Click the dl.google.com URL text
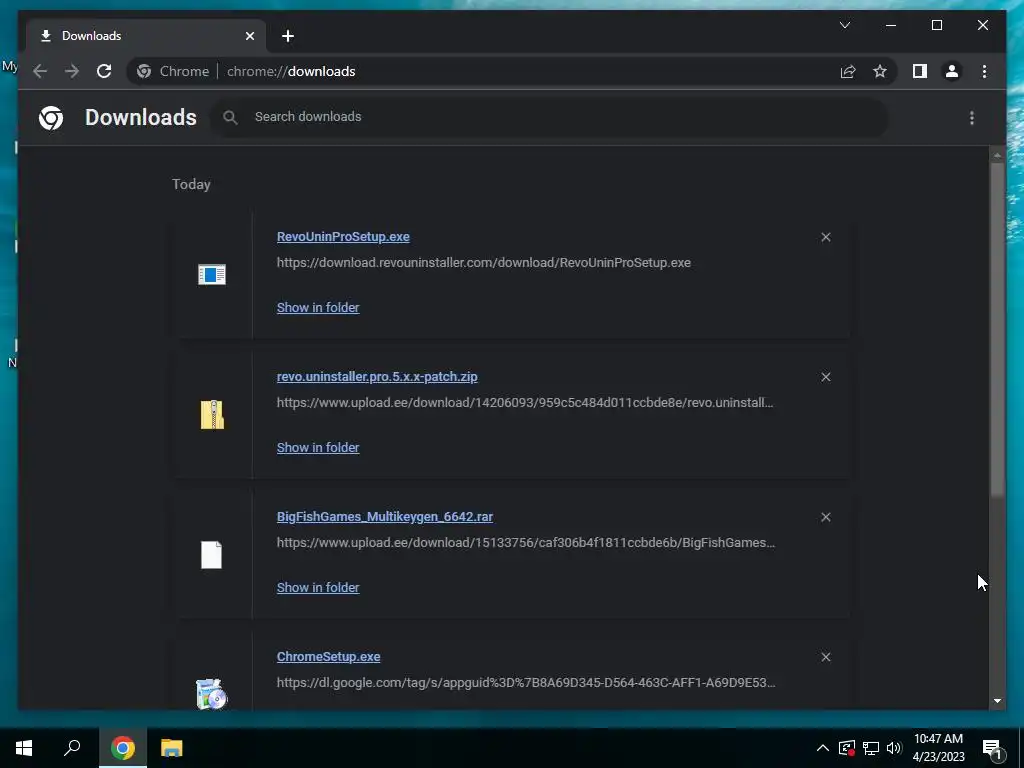The width and height of the screenshot is (1024, 768). pos(526,682)
